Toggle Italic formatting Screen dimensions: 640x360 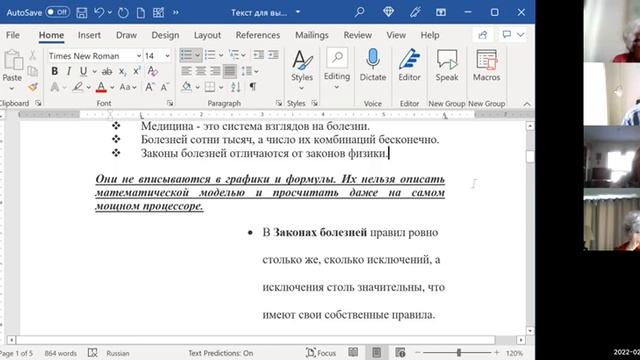click(x=69, y=71)
